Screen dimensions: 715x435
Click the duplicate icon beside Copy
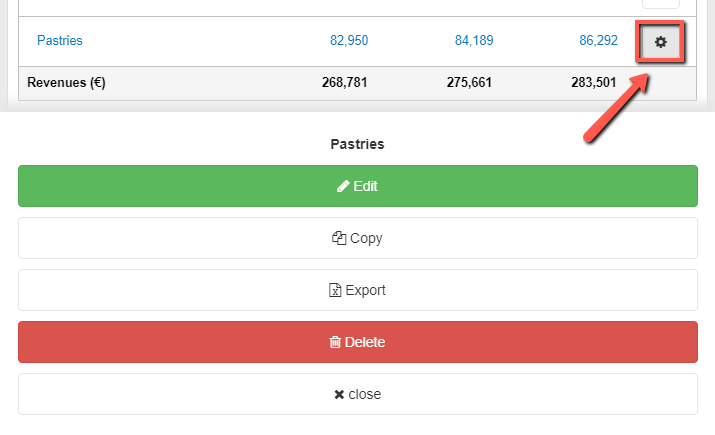339,238
